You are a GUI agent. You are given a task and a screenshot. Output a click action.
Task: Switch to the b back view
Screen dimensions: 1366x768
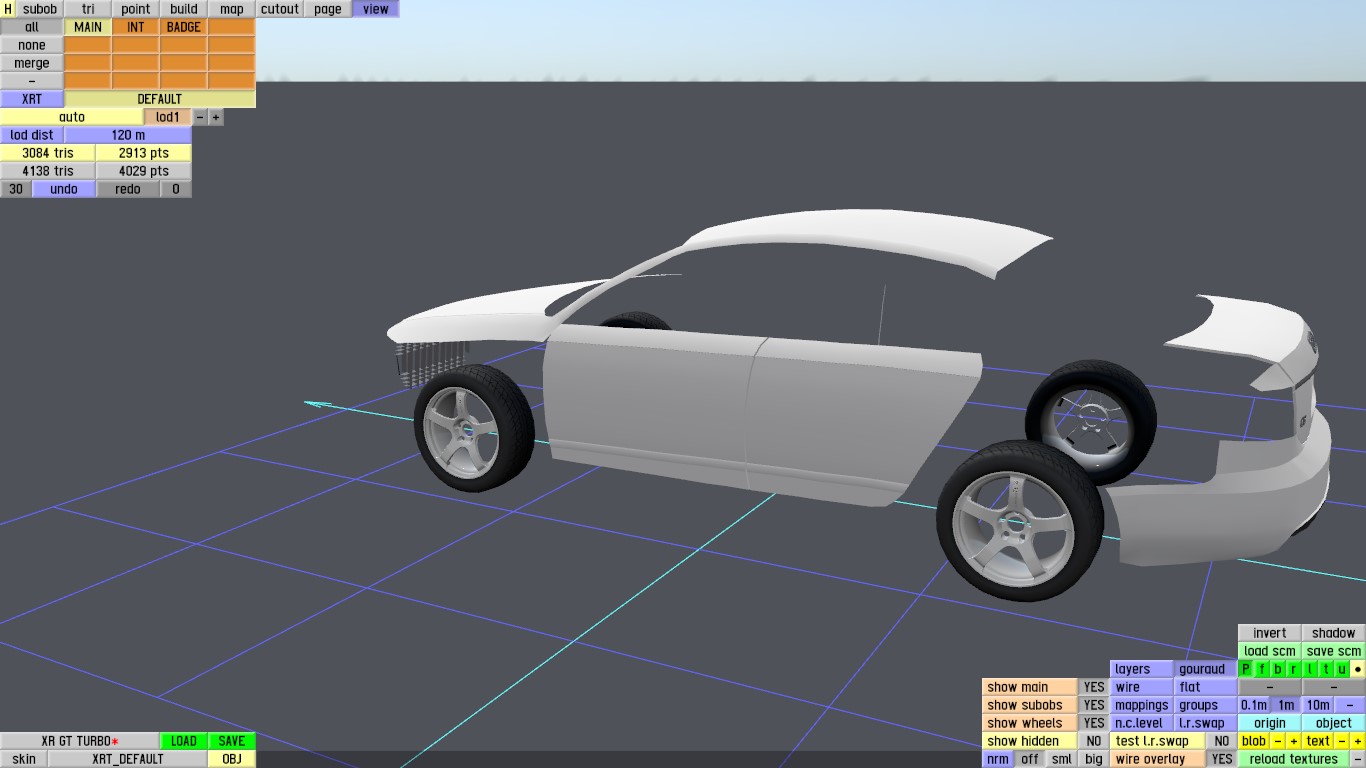click(x=1278, y=669)
